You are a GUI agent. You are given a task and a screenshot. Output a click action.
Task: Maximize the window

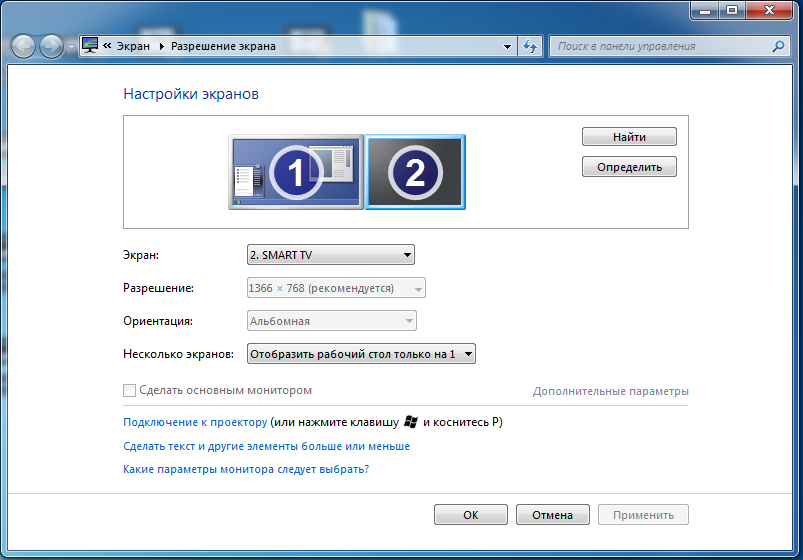pyautogui.click(x=732, y=11)
